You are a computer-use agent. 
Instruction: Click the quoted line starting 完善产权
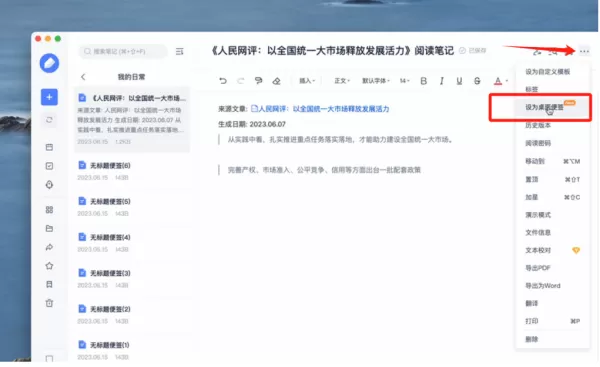(x=324, y=170)
